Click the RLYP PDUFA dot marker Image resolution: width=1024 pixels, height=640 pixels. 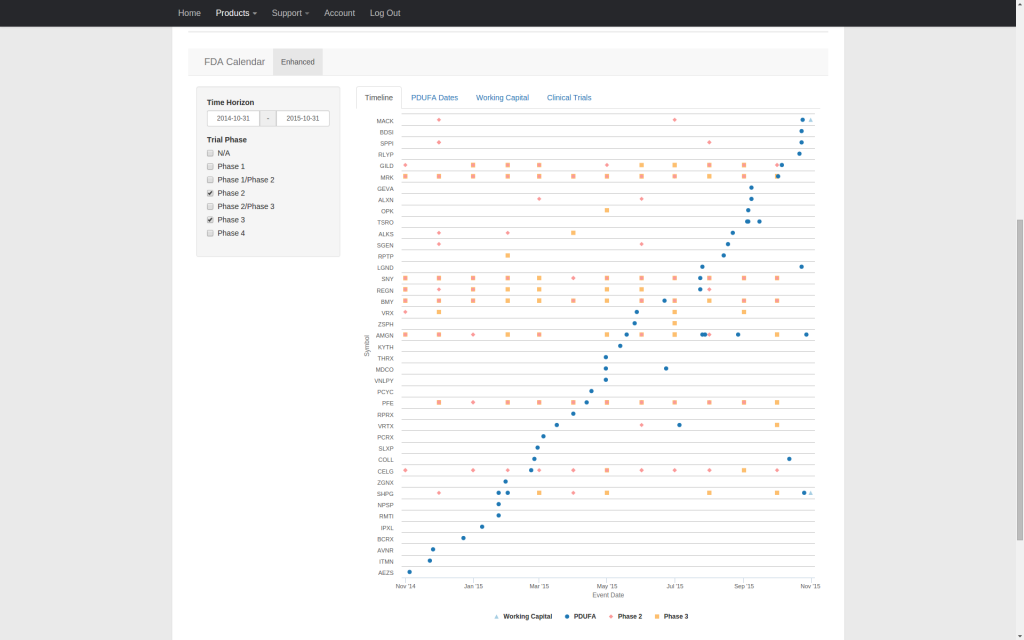[x=799, y=154]
